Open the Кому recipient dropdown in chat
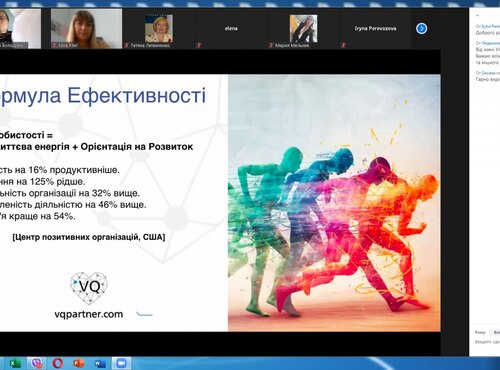Image resolution: width=500 pixels, height=370 pixels. tap(495, 332)
